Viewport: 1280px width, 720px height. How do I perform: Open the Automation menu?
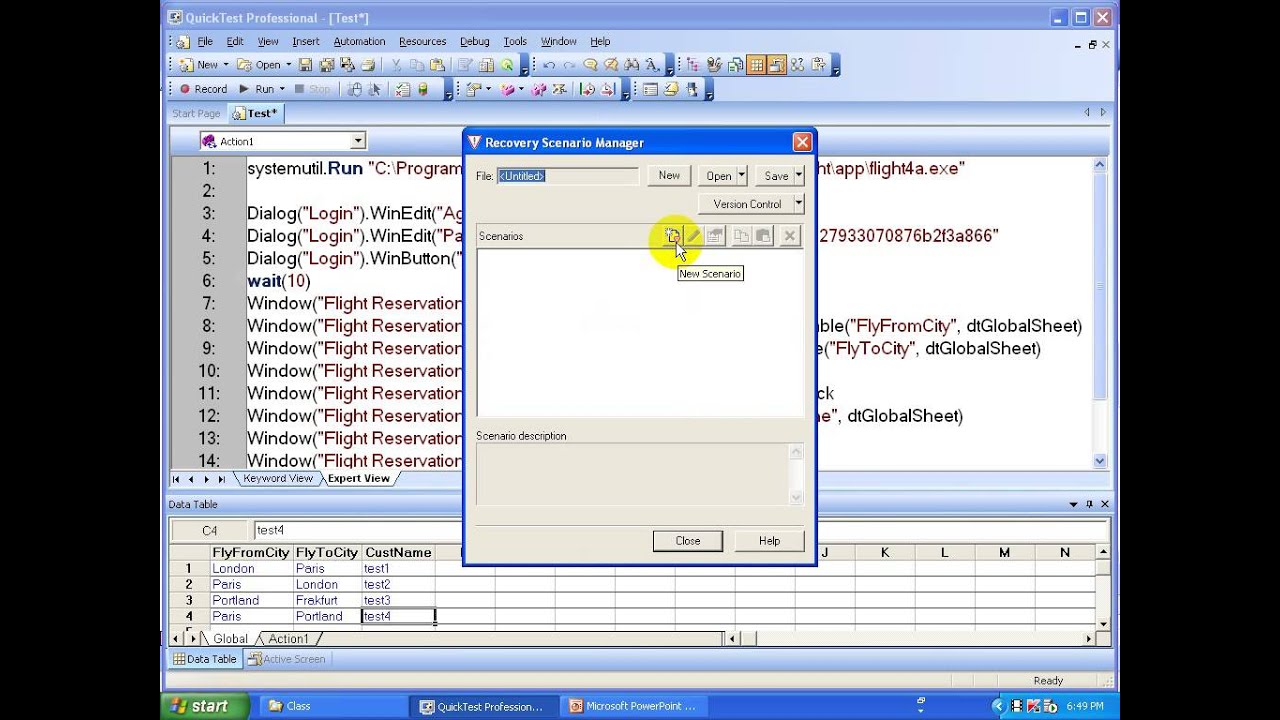click(x=359, y=42)
